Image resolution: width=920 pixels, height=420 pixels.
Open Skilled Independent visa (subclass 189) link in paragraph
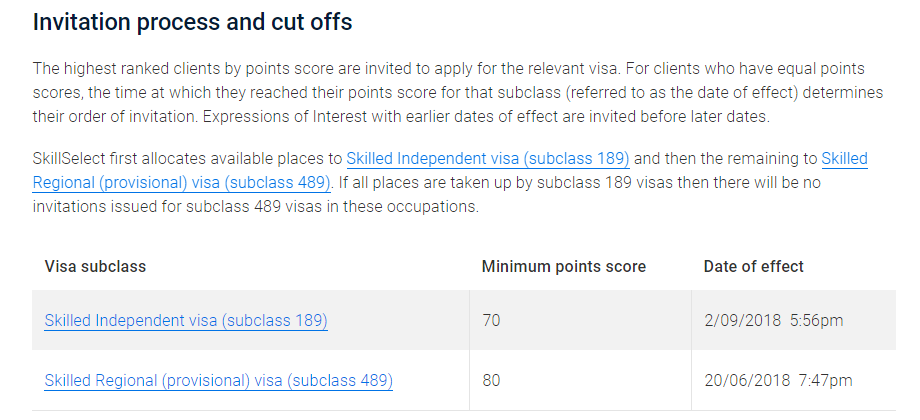[x=488, y=159]
